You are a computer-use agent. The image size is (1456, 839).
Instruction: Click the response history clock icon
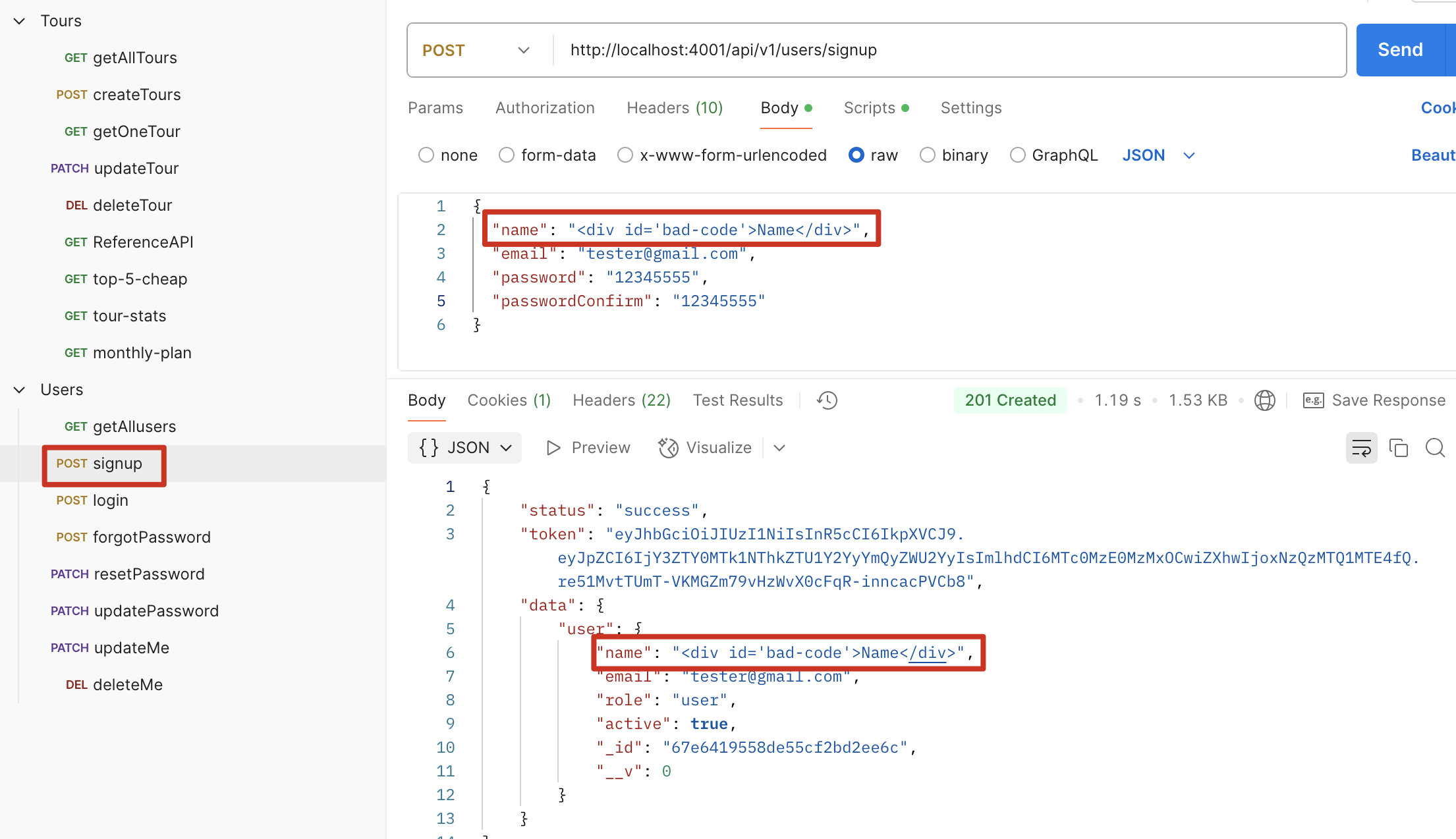(827, 400)
